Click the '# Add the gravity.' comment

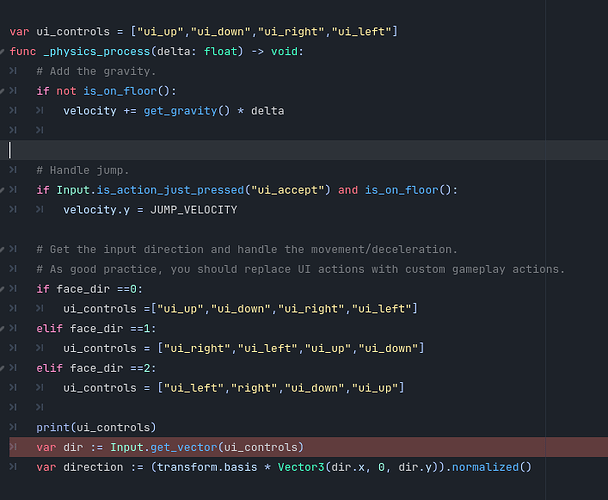pos(96,71)
